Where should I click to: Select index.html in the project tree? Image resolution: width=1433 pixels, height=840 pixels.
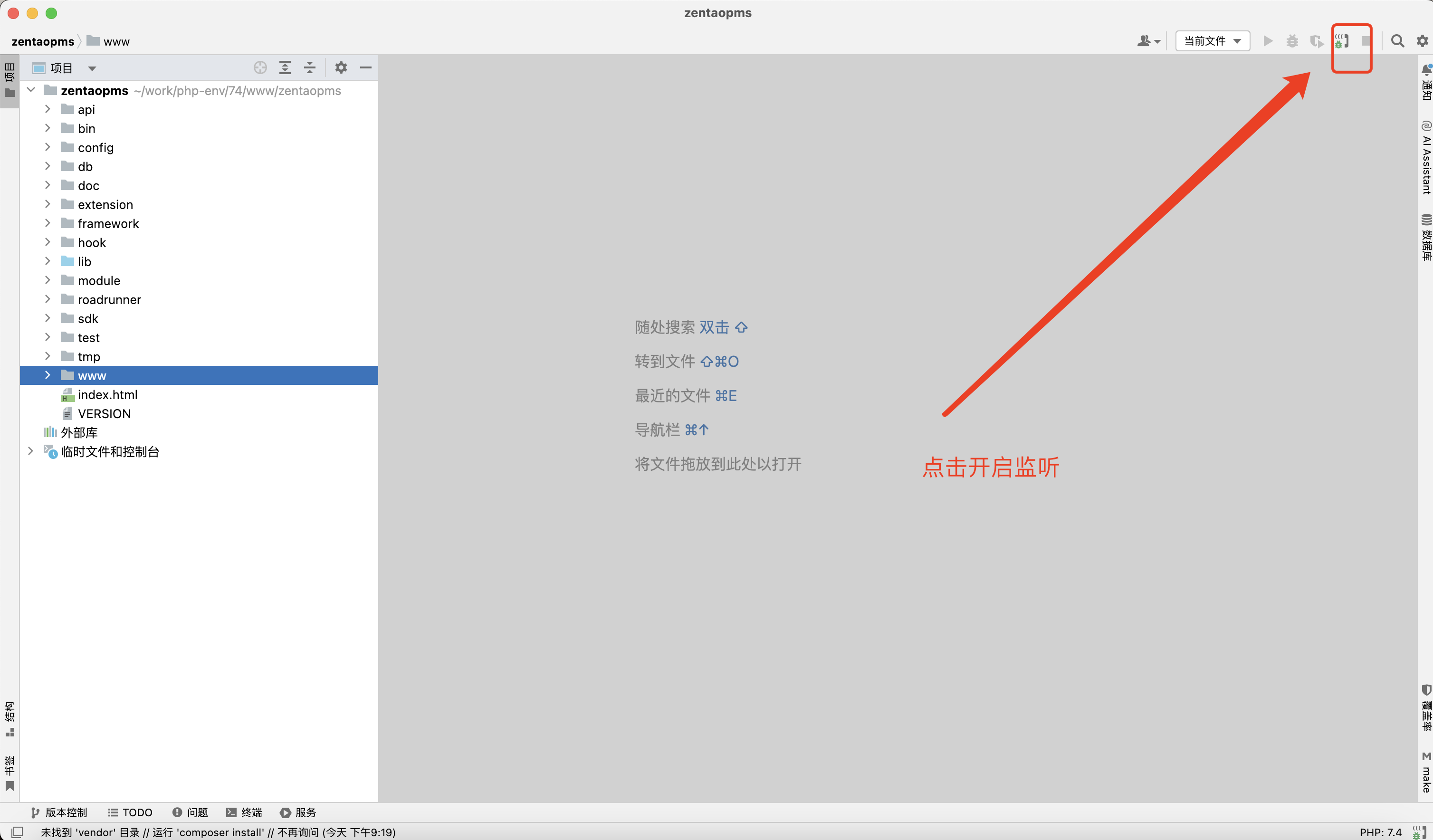pyautogui.click(x=107, y=395)
